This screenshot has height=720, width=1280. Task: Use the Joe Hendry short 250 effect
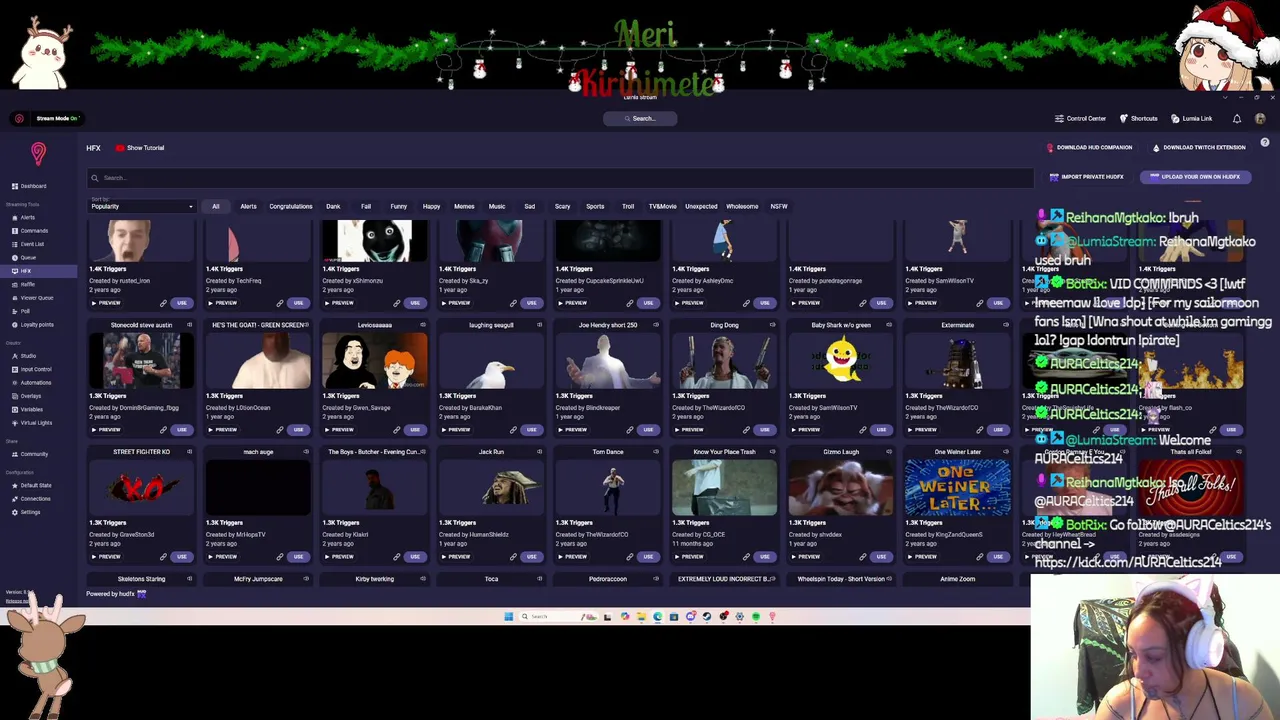pyautogui.click(x=648, y=430)
